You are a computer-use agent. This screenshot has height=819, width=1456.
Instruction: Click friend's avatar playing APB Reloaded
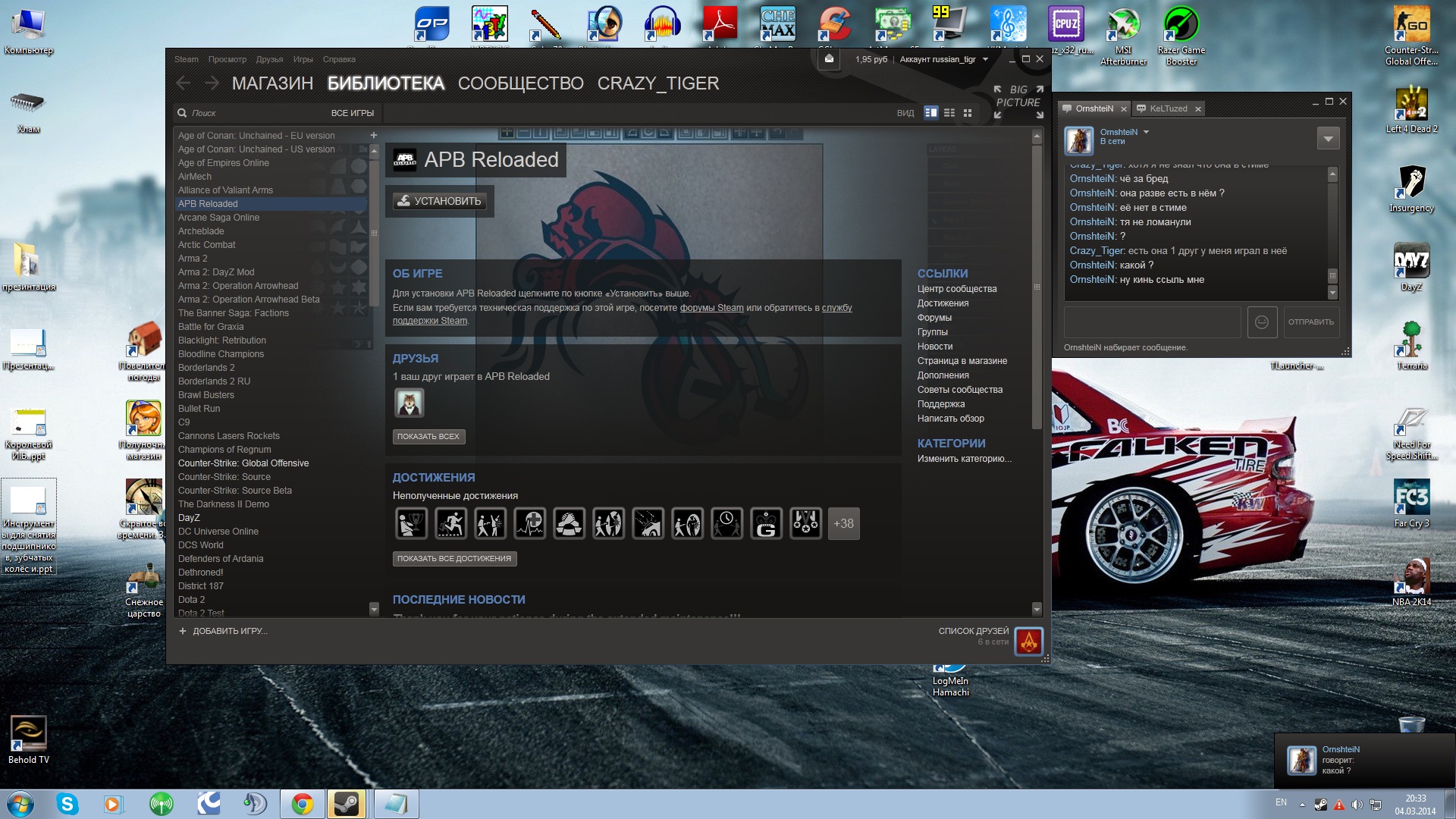click(409, 403)
